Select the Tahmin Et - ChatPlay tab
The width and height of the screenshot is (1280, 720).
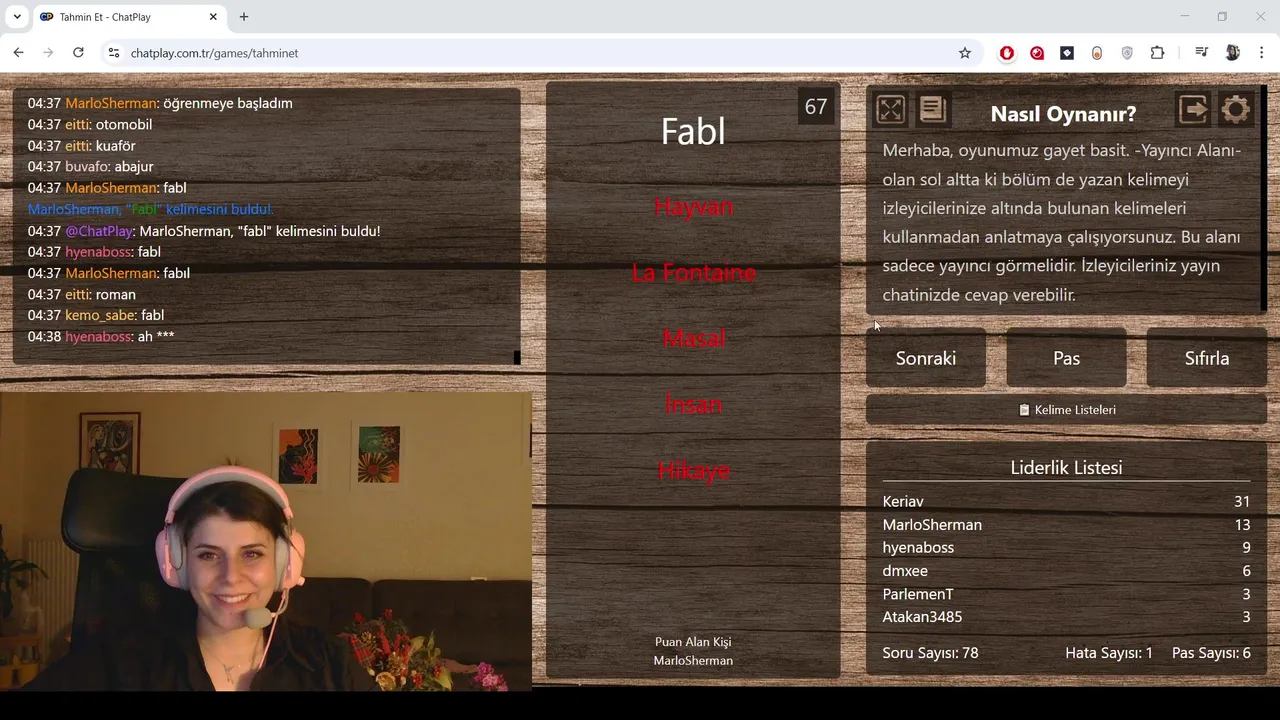click(129, 17)
